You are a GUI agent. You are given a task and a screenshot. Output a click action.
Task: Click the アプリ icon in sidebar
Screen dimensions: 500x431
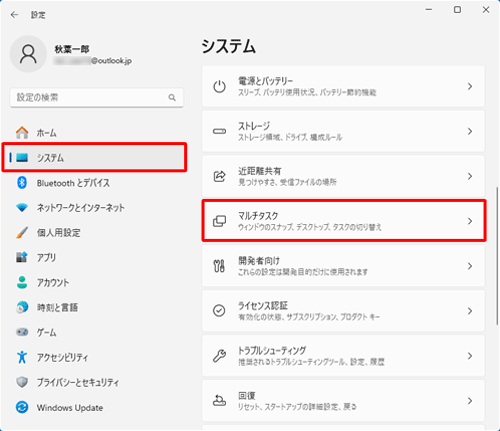[x=22, y=257]
